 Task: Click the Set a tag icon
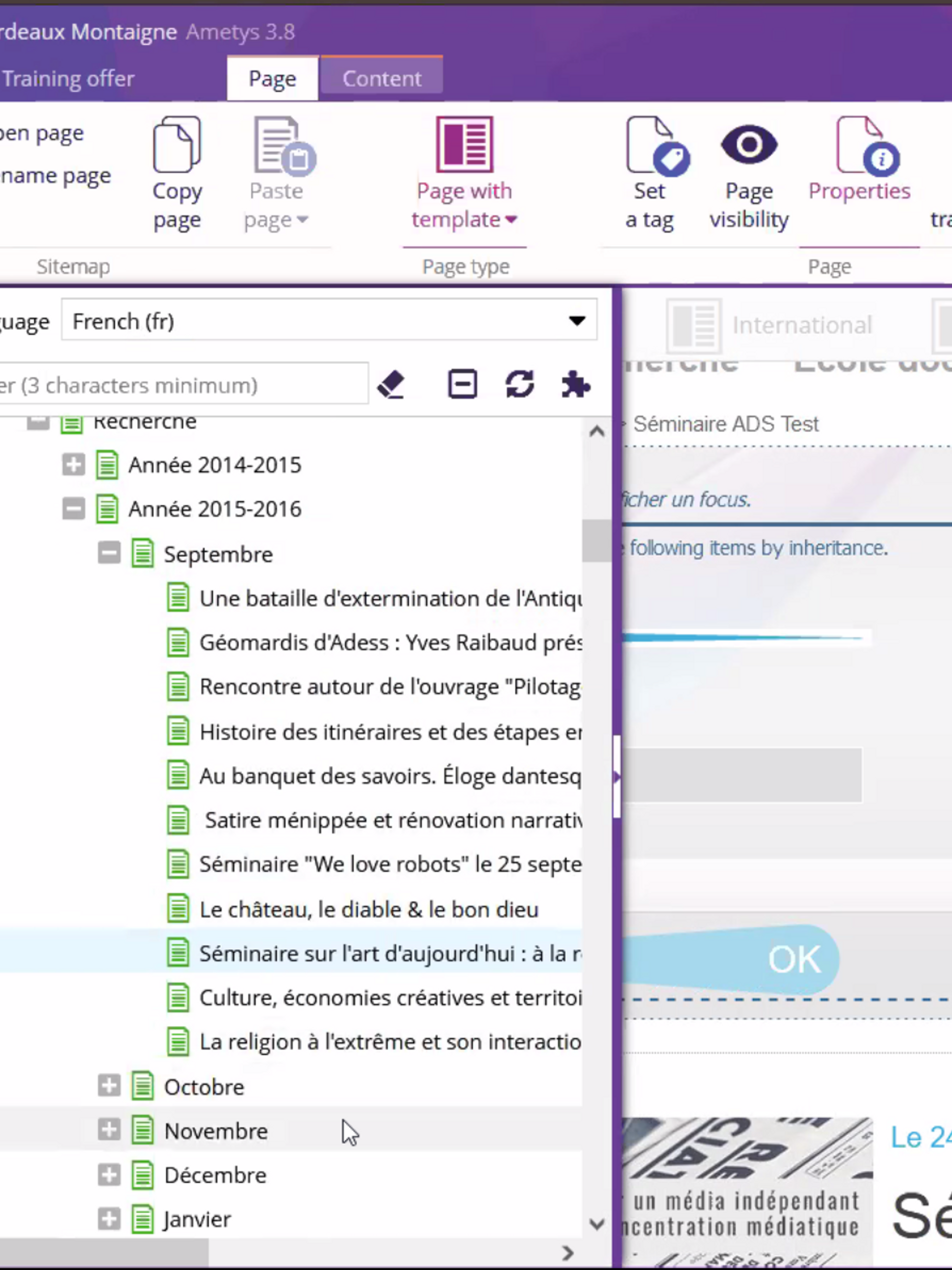pos(656,146)
